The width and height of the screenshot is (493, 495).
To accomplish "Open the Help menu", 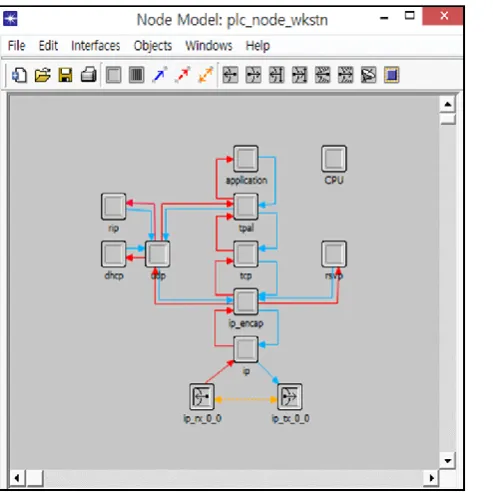I will pyautogui.click(x=258, y=46).
